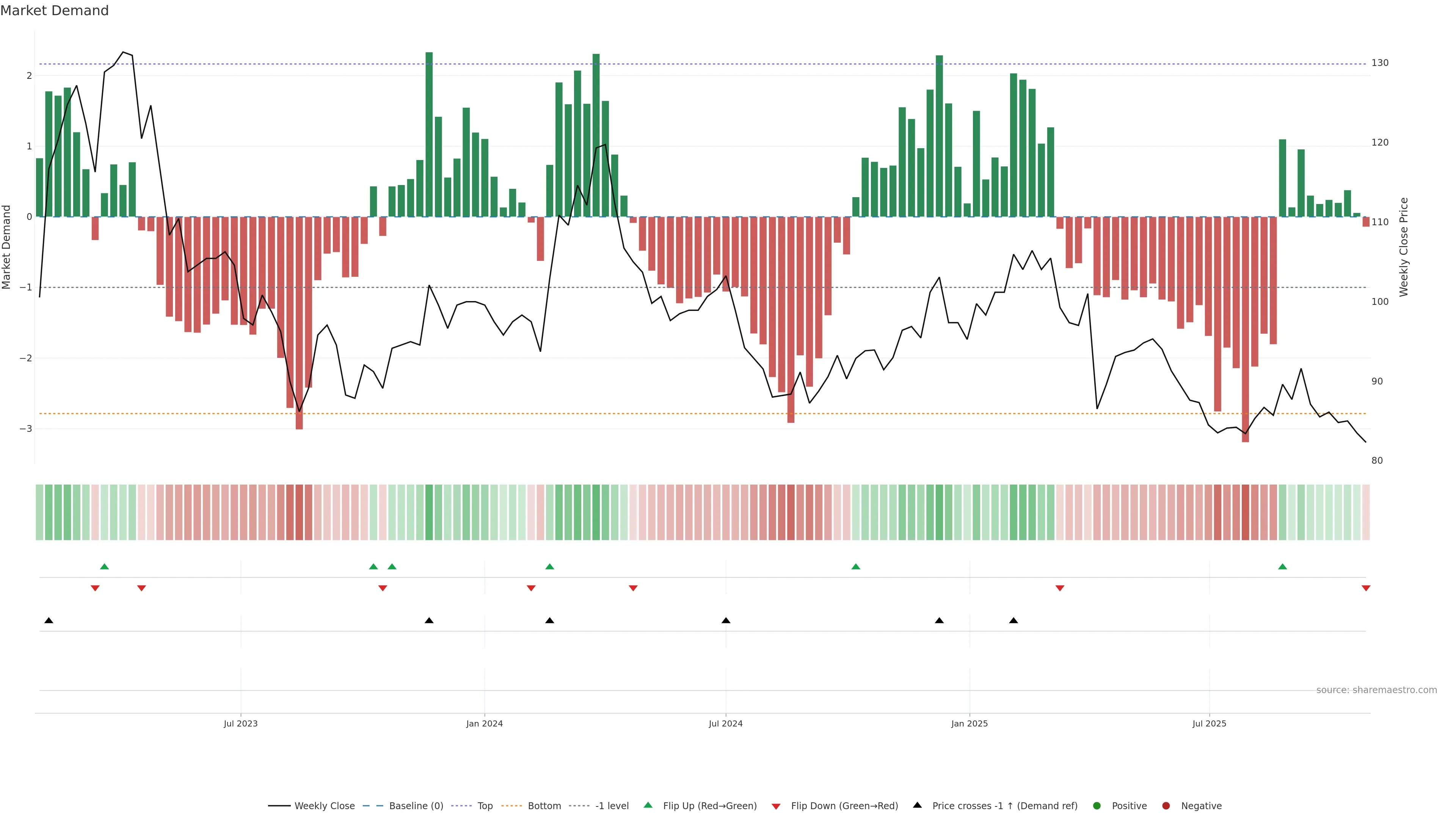1456x819 pixels.
Task: Click Flip Down marker between Jan and Jul 2025
Action: [1060, 588]
